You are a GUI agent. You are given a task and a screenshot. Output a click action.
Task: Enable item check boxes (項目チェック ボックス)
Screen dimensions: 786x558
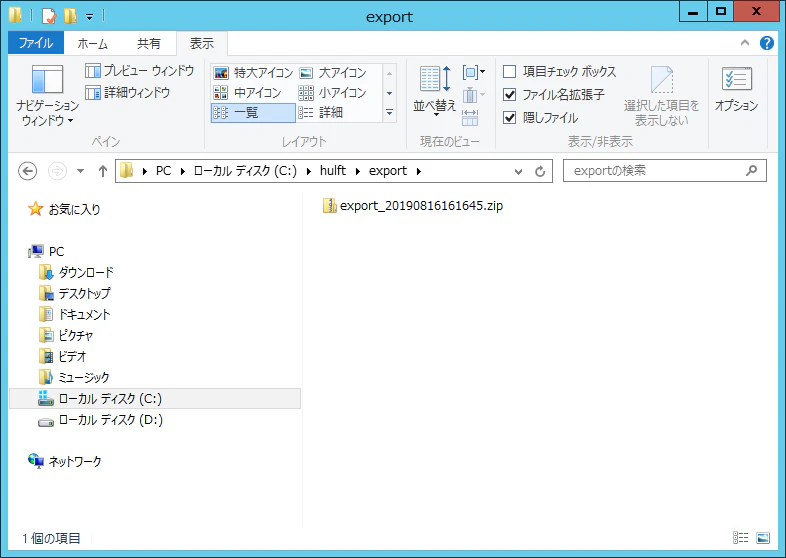(x=559, y=72)
